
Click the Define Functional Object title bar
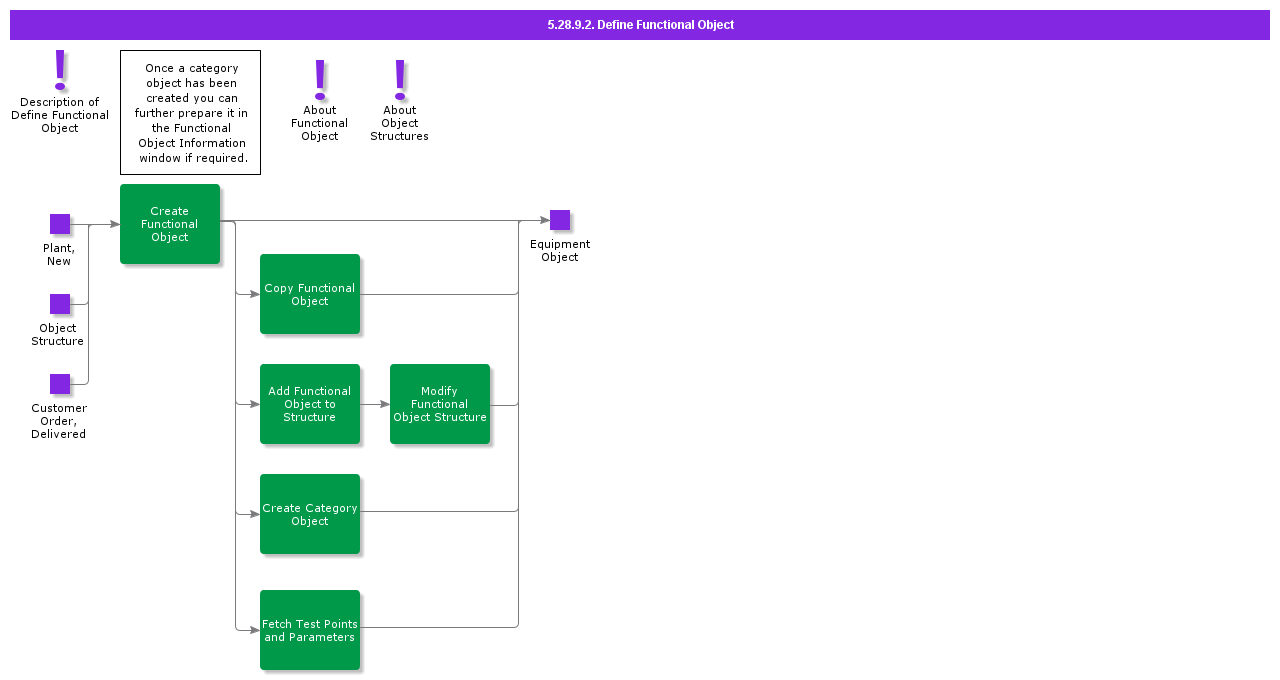pyautogui.click(x=640, y=25)
